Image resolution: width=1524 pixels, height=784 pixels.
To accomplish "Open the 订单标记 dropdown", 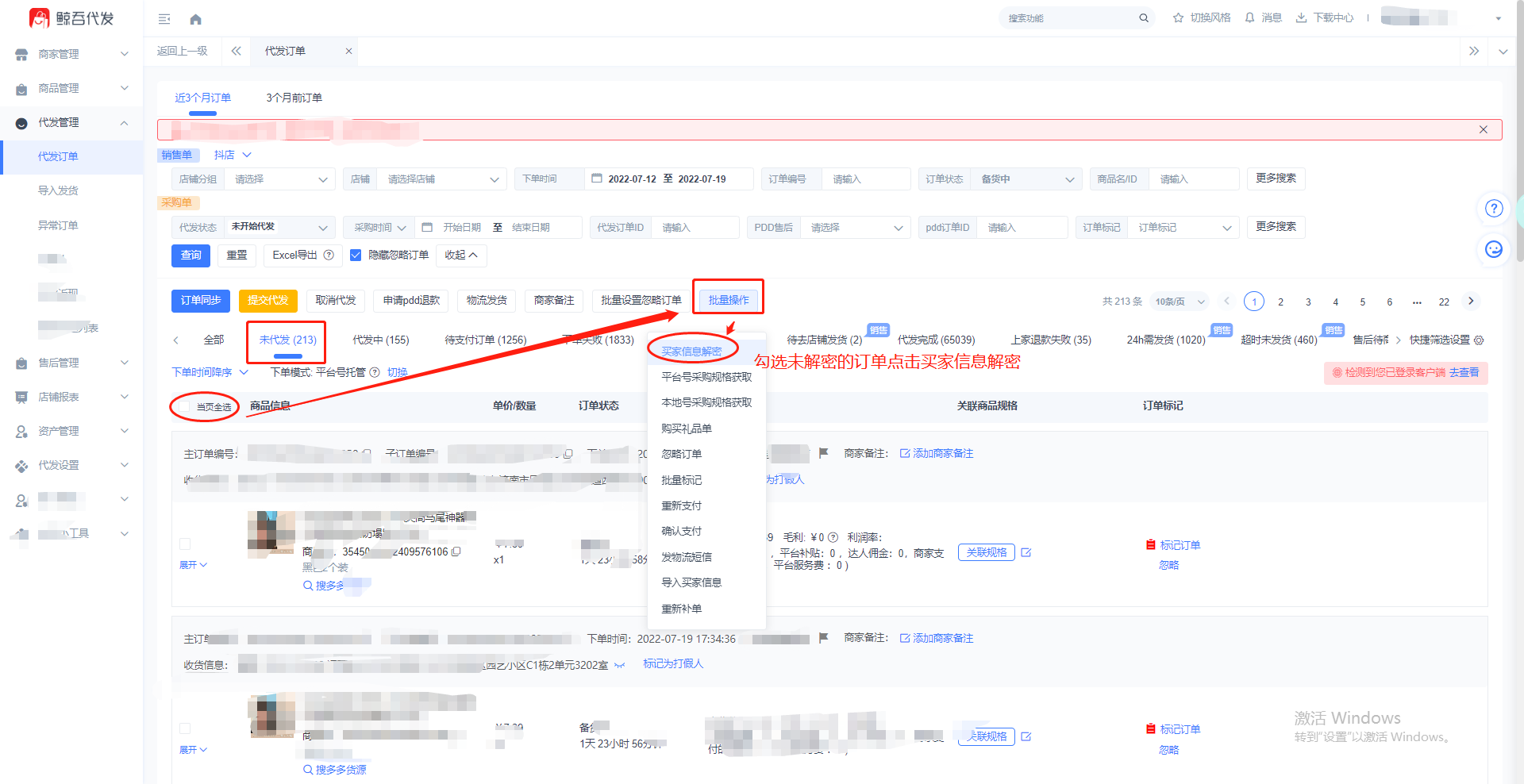I will (x=1183, y=228).
